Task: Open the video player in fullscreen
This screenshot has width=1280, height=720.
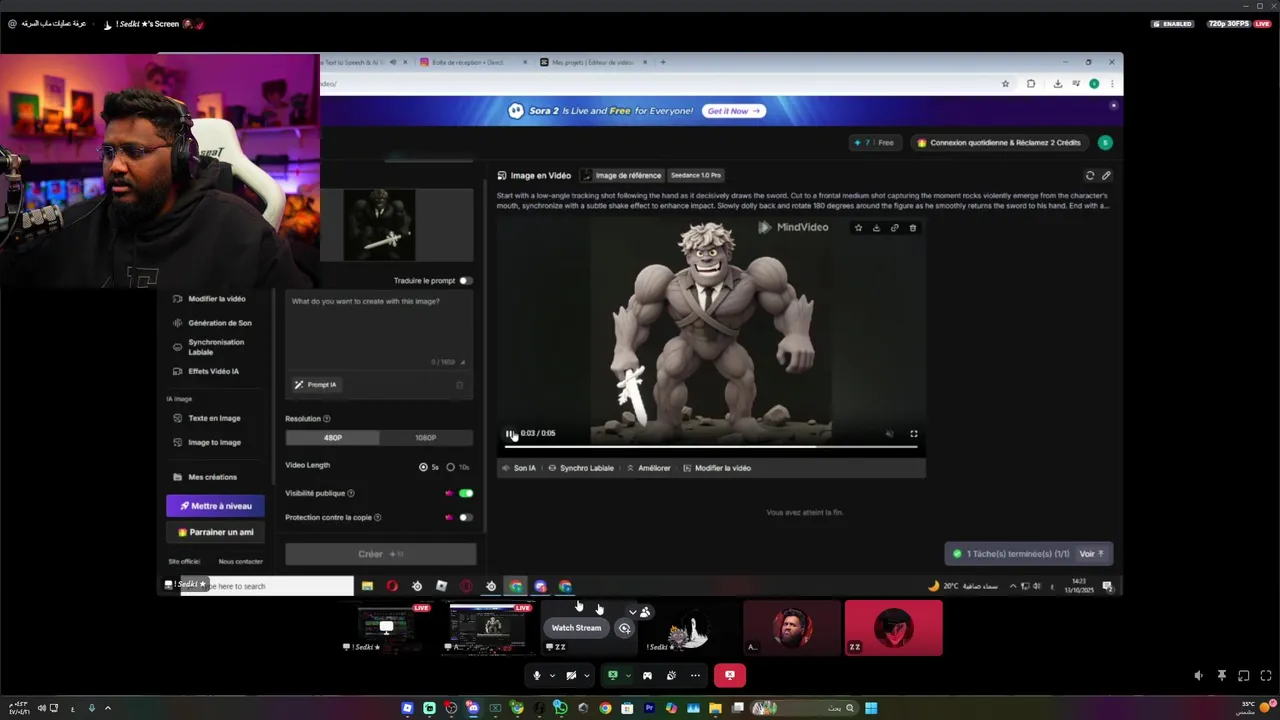Action: 913,433
